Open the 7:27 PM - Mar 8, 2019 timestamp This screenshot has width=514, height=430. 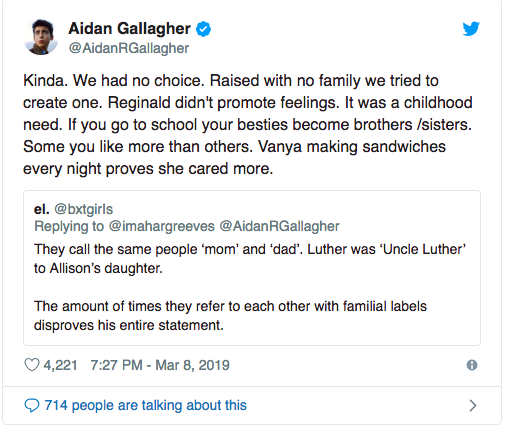[x=160, y=365]
